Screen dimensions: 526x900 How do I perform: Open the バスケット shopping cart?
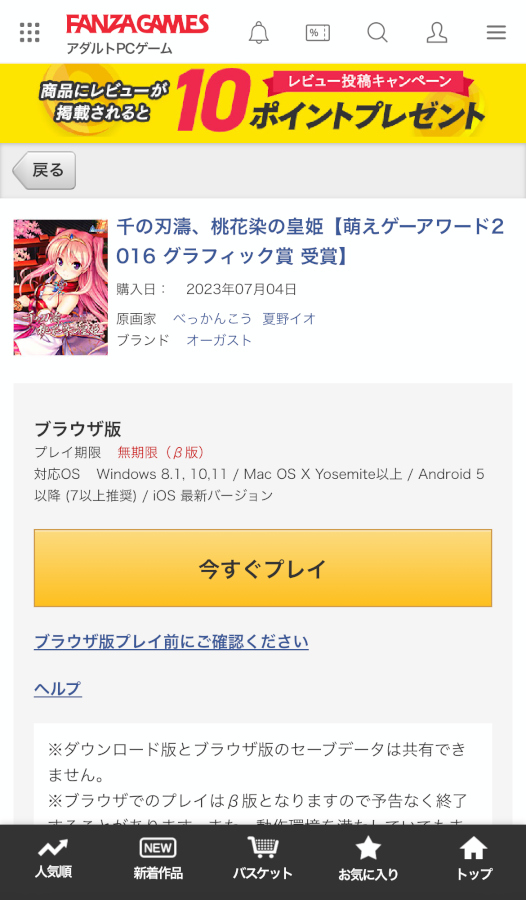(262, 859)
